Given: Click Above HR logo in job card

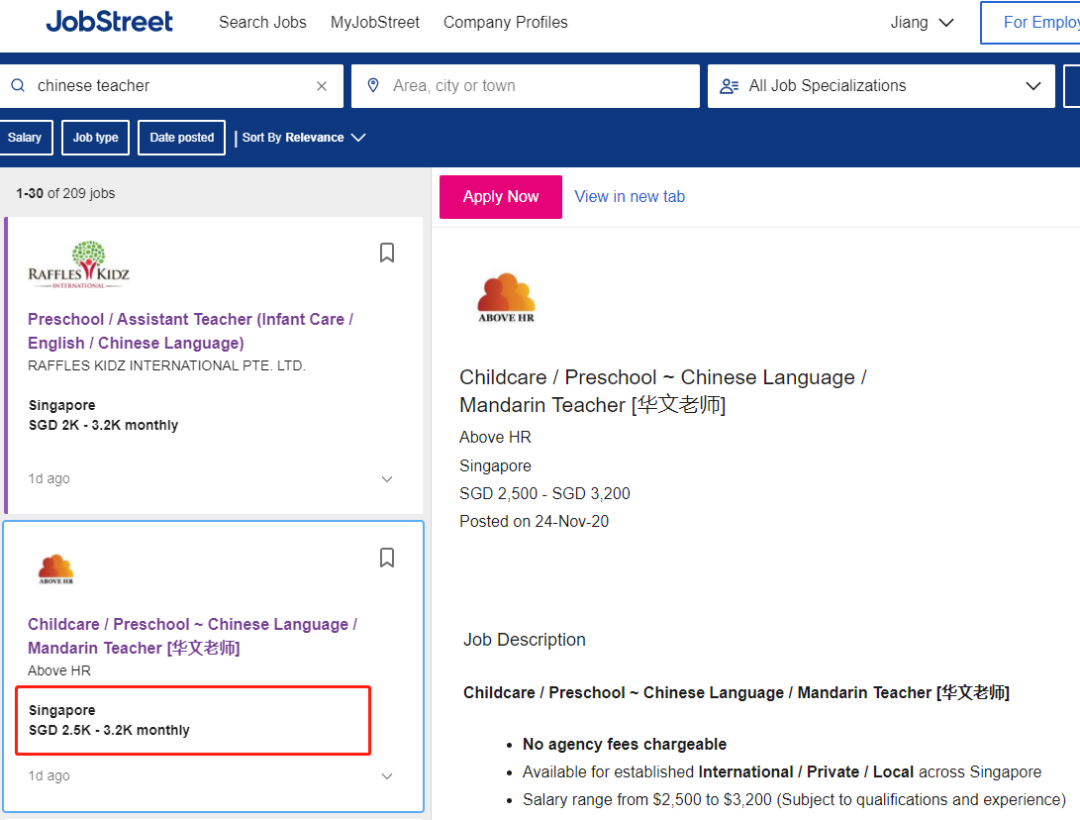Looking at the screenshot, I should 56,569.
